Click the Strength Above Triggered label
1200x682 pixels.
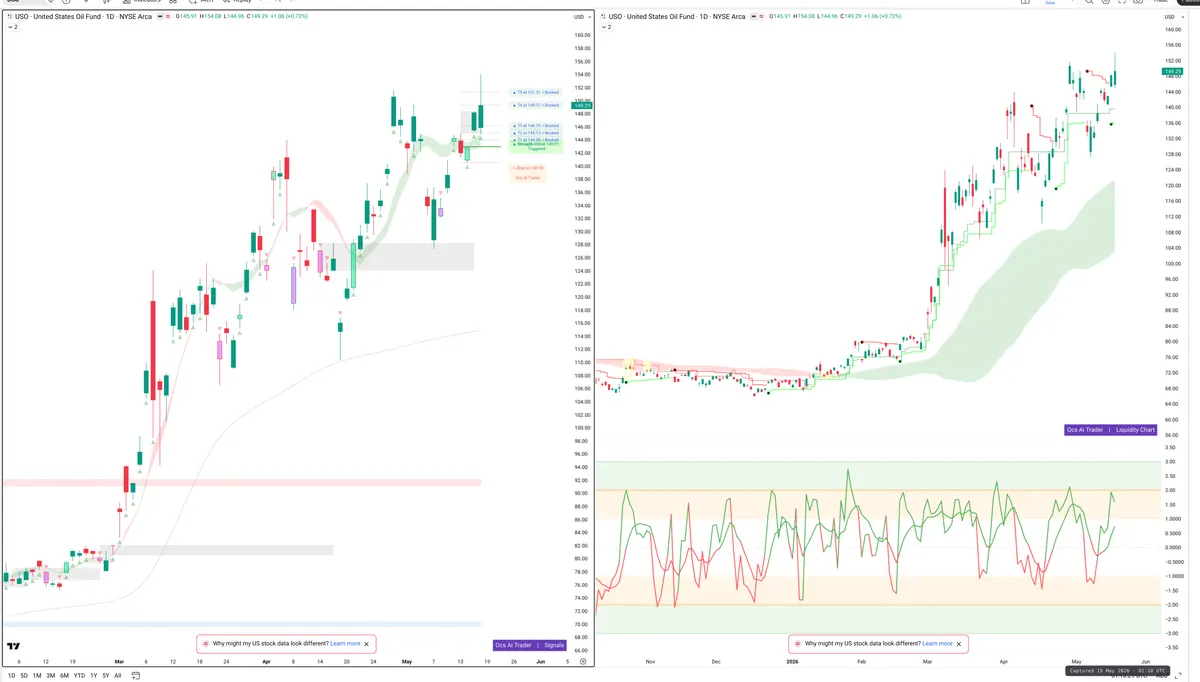[x=535, y=146]
